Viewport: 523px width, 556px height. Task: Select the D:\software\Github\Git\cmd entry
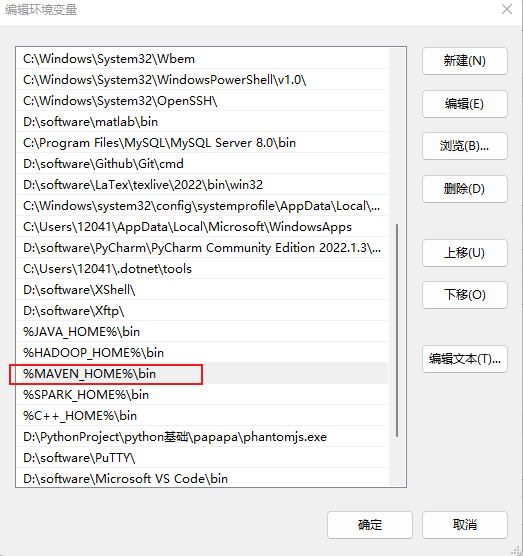(202, 163)
